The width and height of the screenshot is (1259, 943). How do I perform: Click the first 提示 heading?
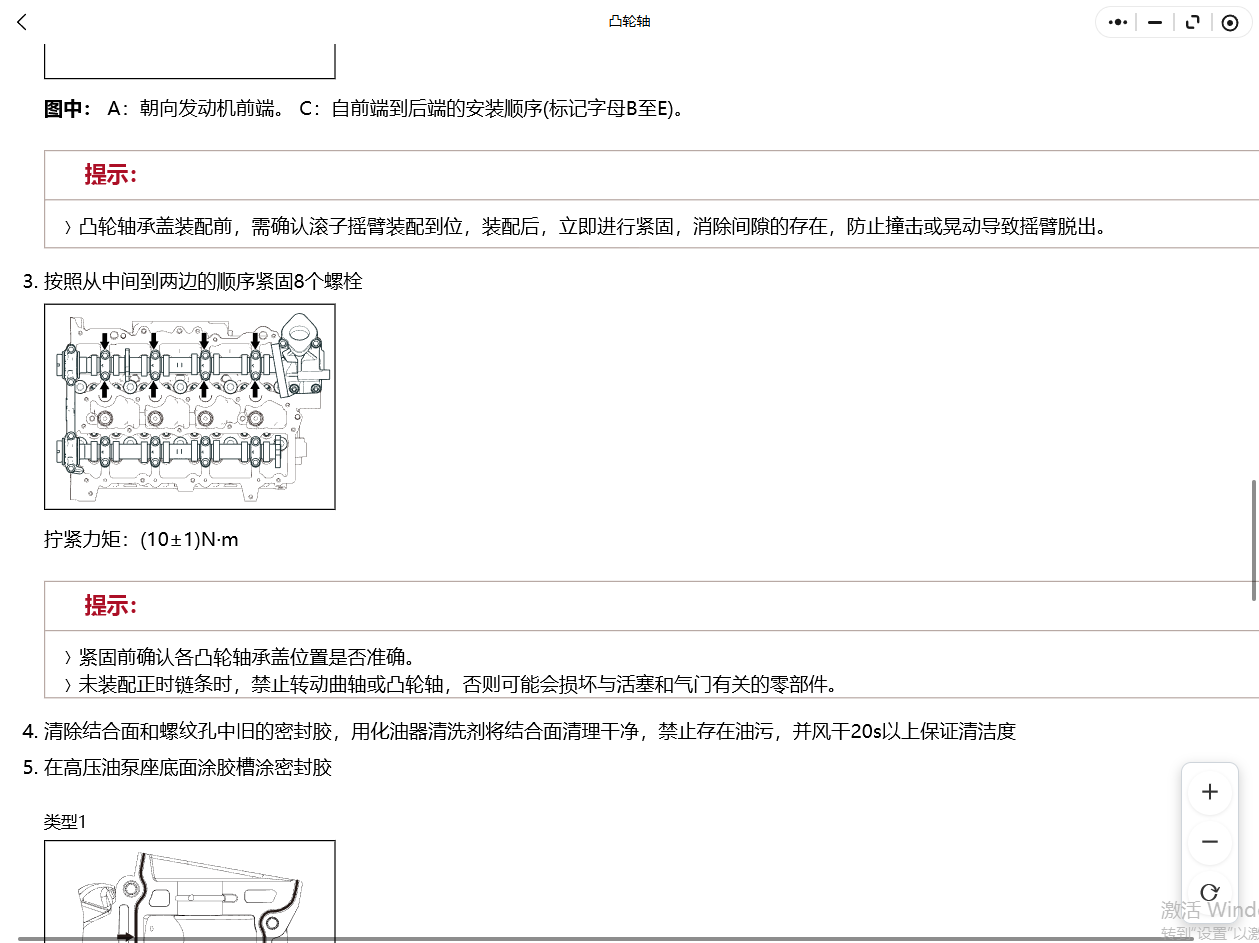(x=110, y=175)
